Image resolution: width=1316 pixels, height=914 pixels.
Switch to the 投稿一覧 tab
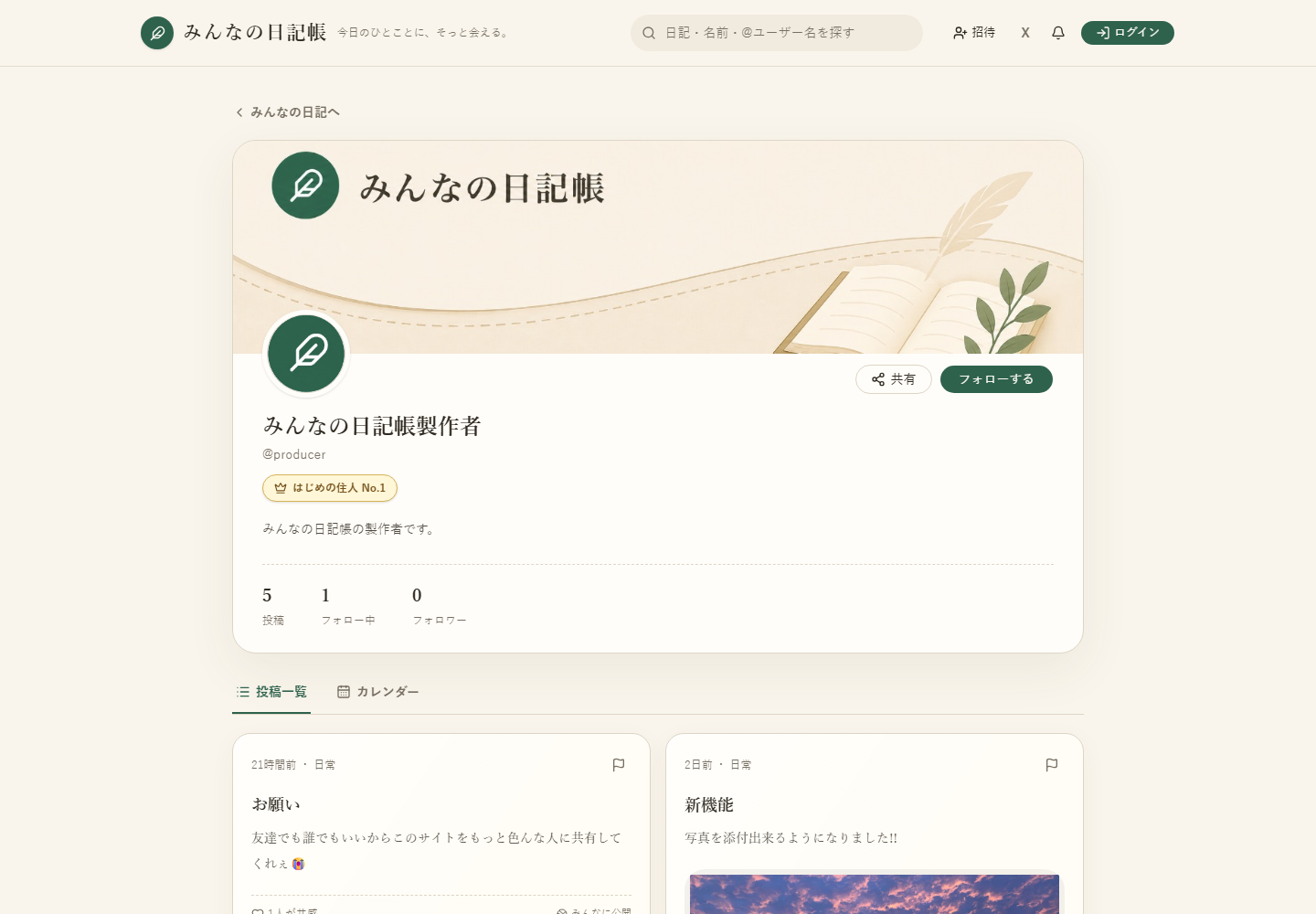(x=271, y=692)
